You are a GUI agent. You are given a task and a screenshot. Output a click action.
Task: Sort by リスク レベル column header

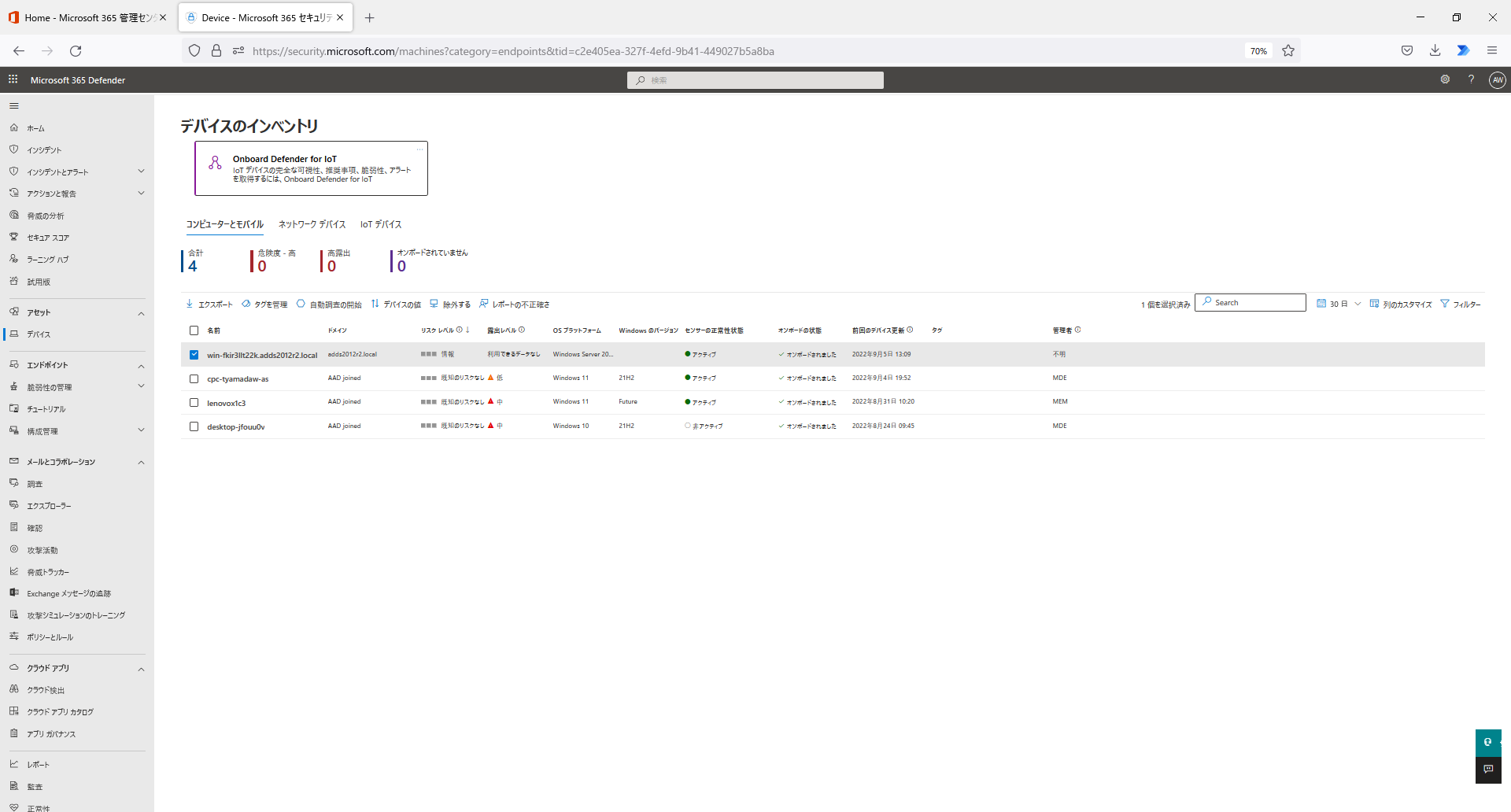pos(445,330)
